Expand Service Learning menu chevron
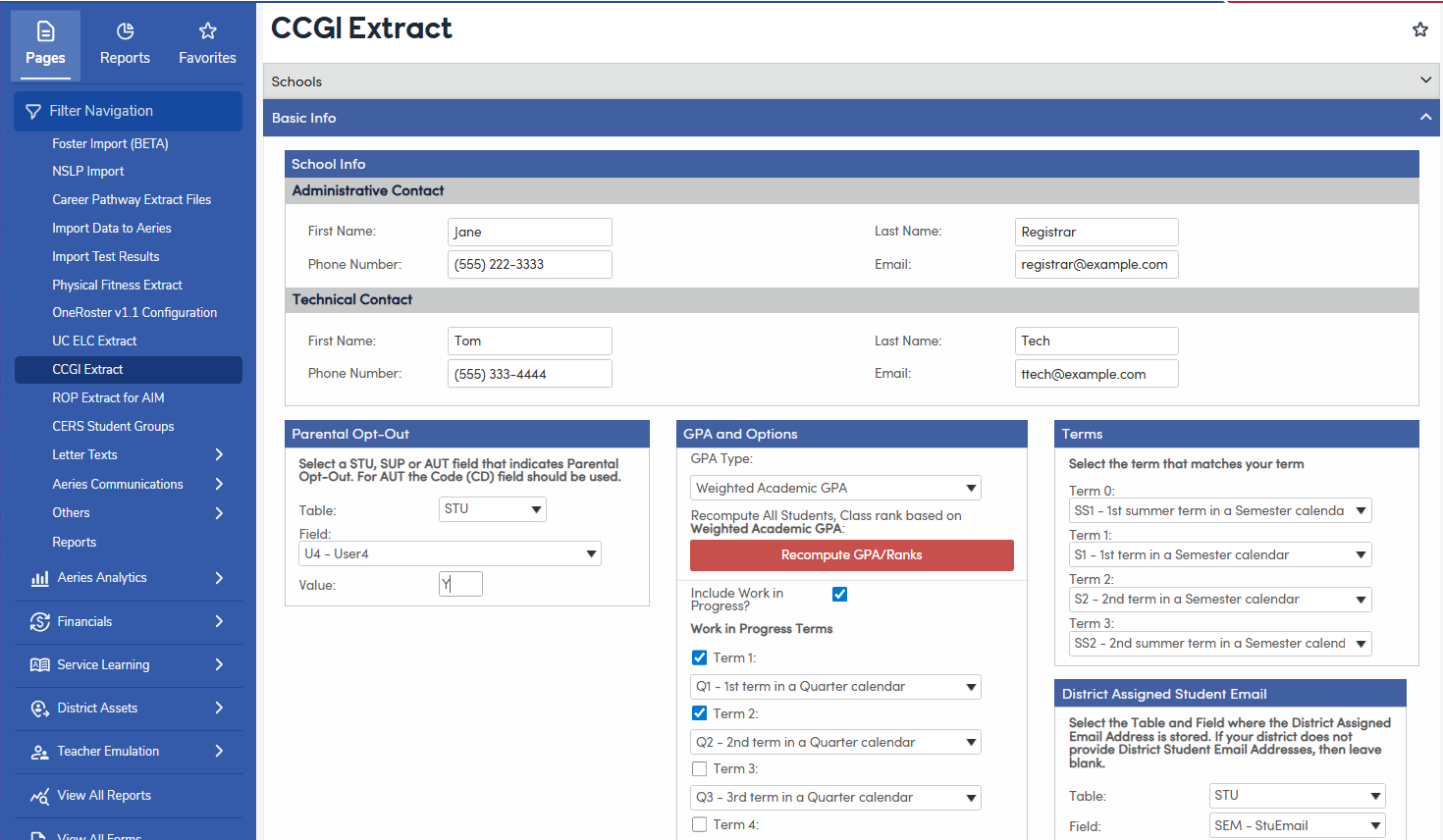Viewport: 1443px width, 840px height. click(219, 664)
